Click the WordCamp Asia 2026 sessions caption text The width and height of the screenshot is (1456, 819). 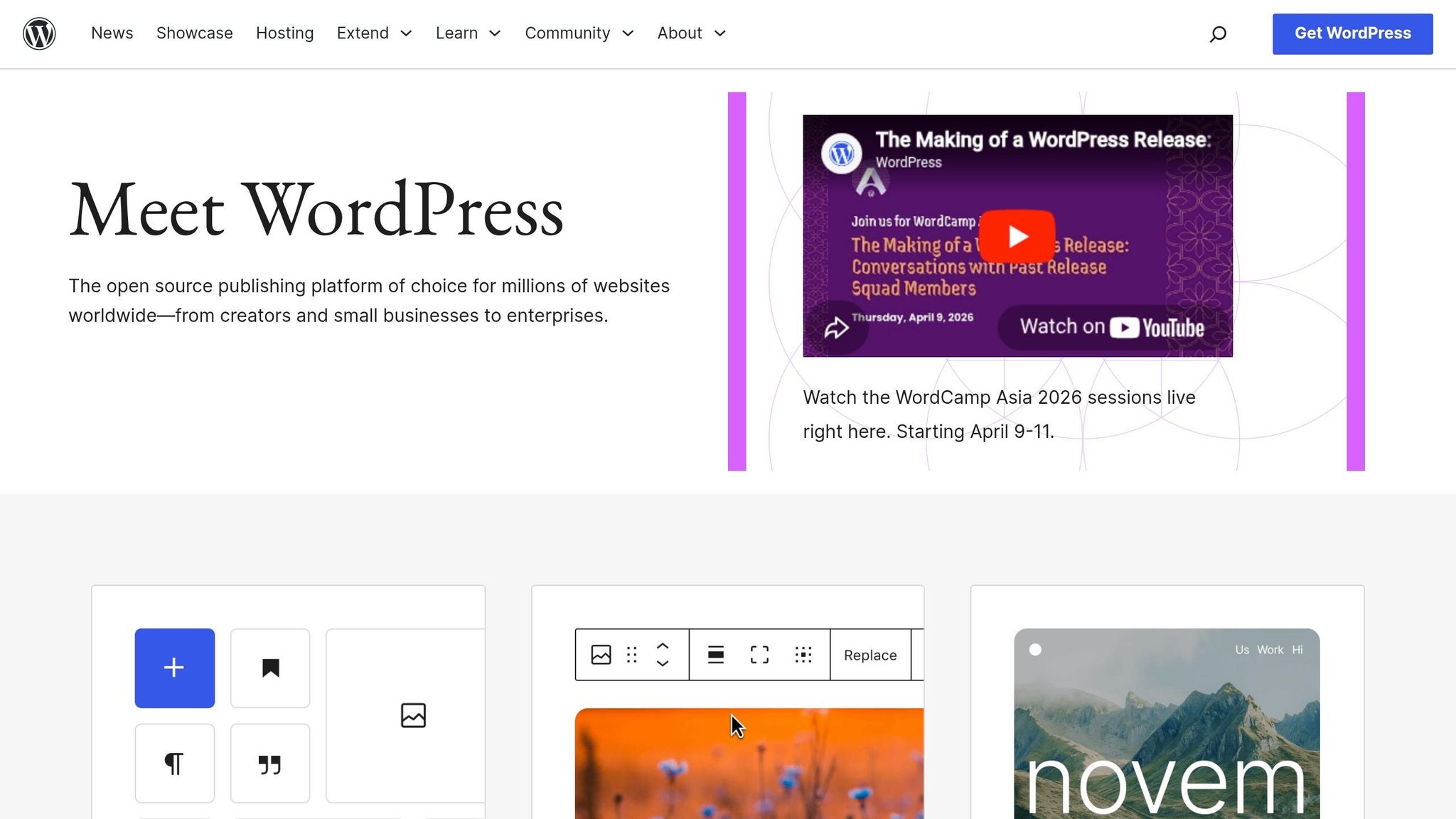pyautogui.click(x=999, y=414)
